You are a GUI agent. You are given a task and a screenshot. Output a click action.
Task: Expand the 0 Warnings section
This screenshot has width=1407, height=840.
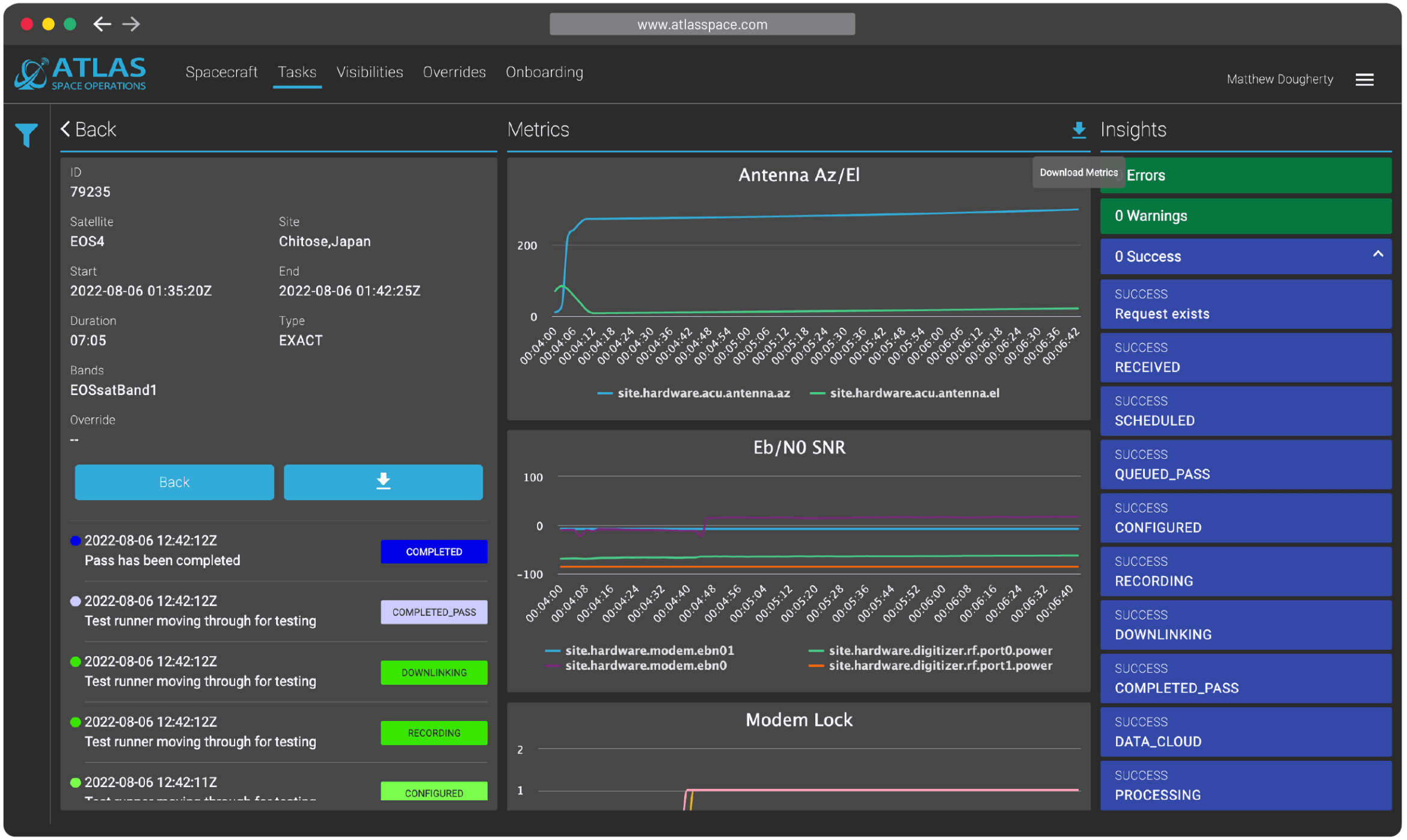point(1245,216)
